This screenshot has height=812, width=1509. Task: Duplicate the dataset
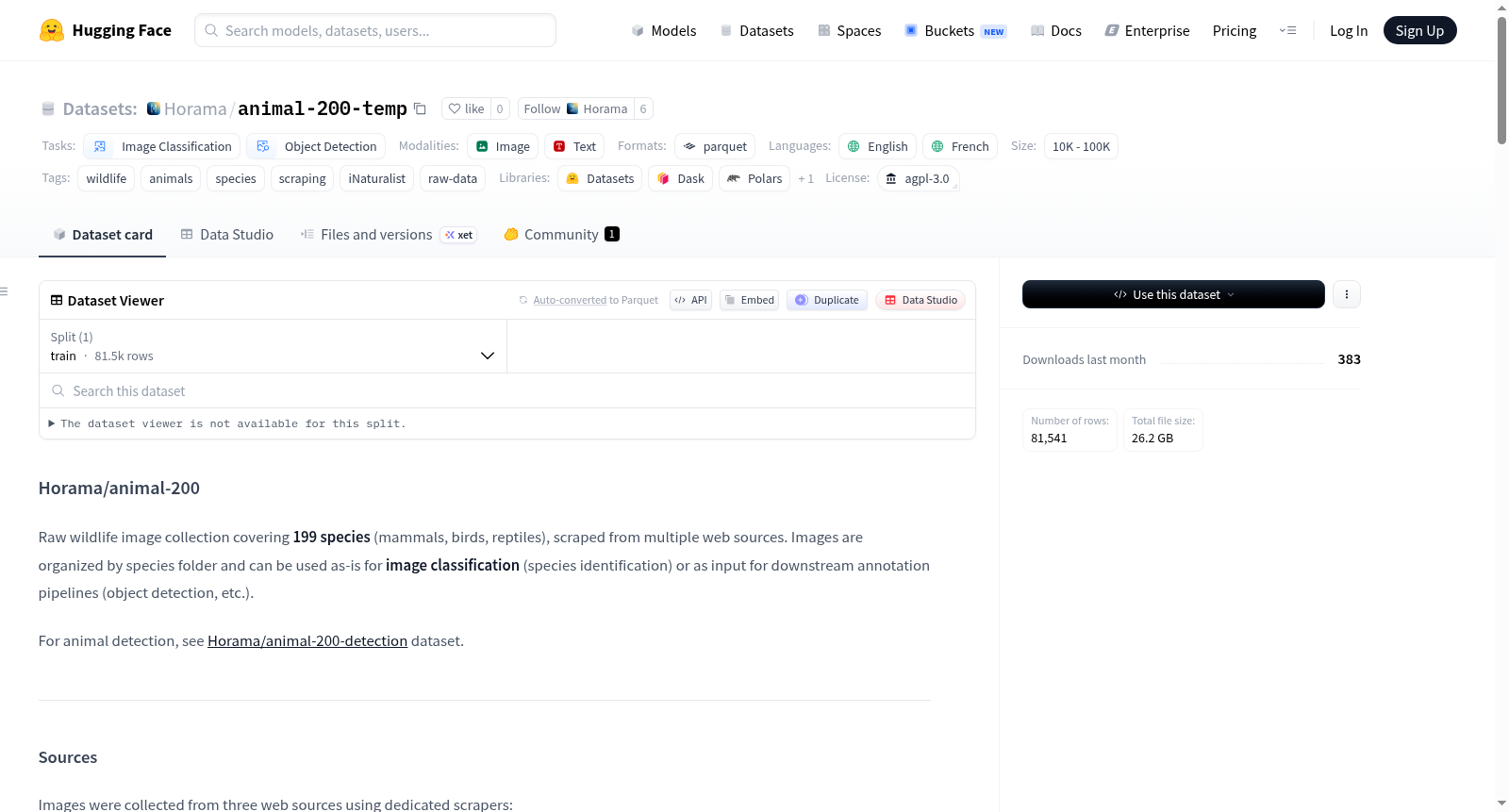pyautogui.click(x=827, y=300)
